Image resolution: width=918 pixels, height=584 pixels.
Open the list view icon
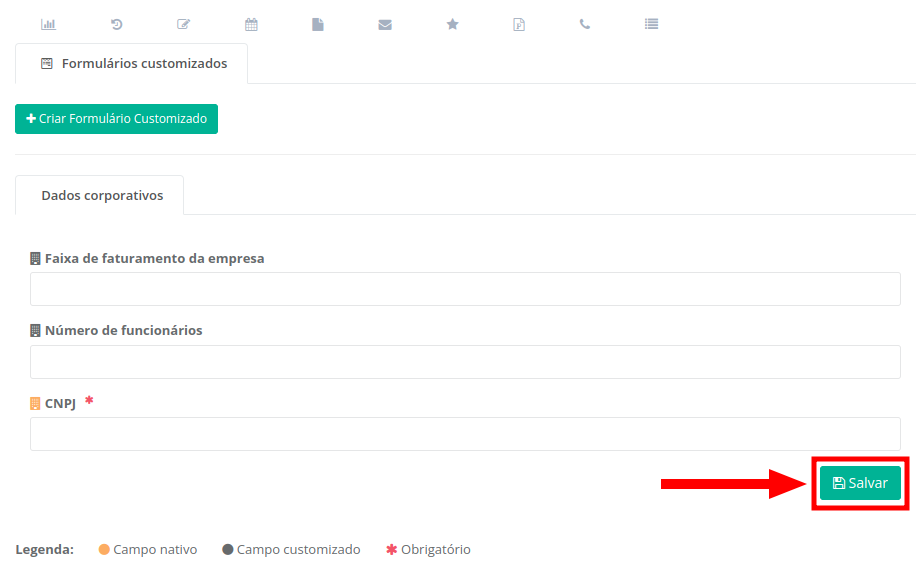652,24
